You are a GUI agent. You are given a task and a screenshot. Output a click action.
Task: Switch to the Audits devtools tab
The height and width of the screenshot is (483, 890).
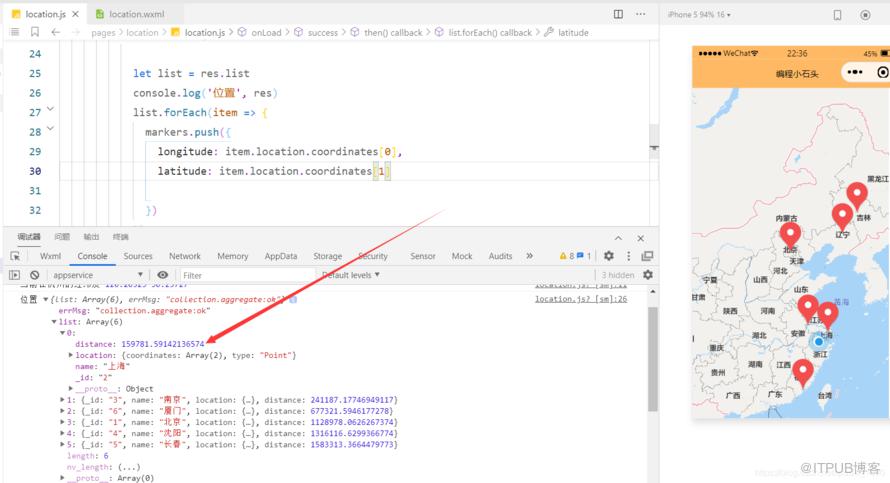tap(500, 256)
